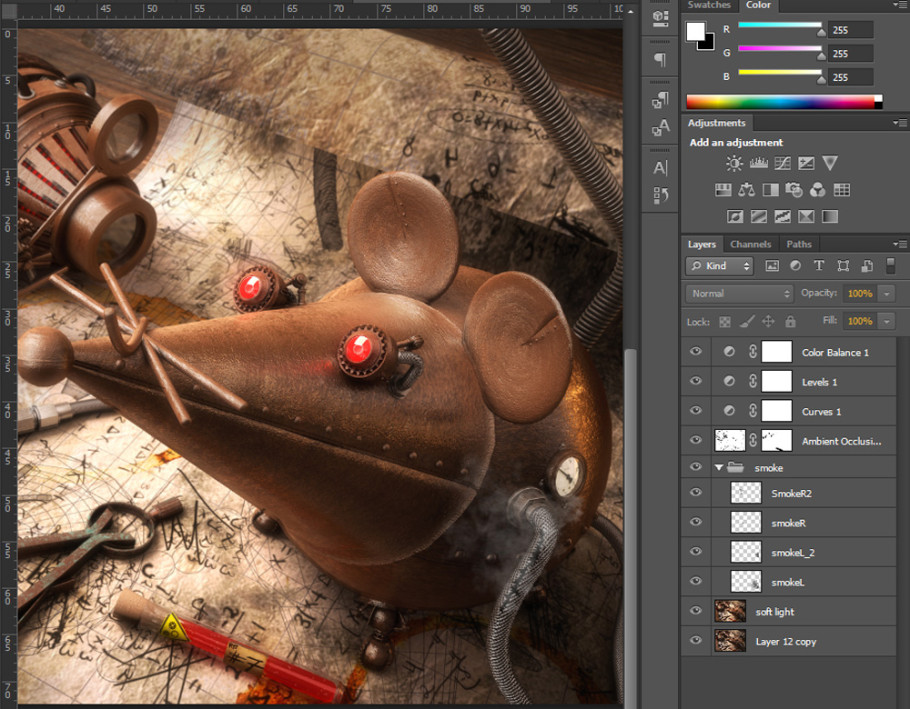Add a Color Lookup adjustment
The image size is (910, 709).
(842, 190)
